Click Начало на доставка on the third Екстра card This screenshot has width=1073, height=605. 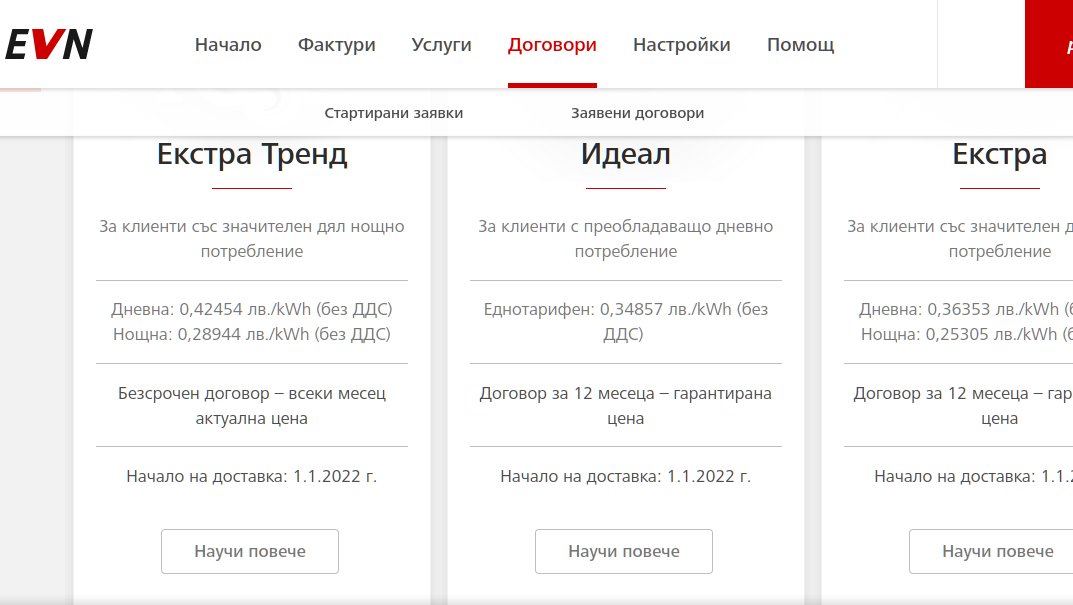pyautogui.click(x=973, y=476)
